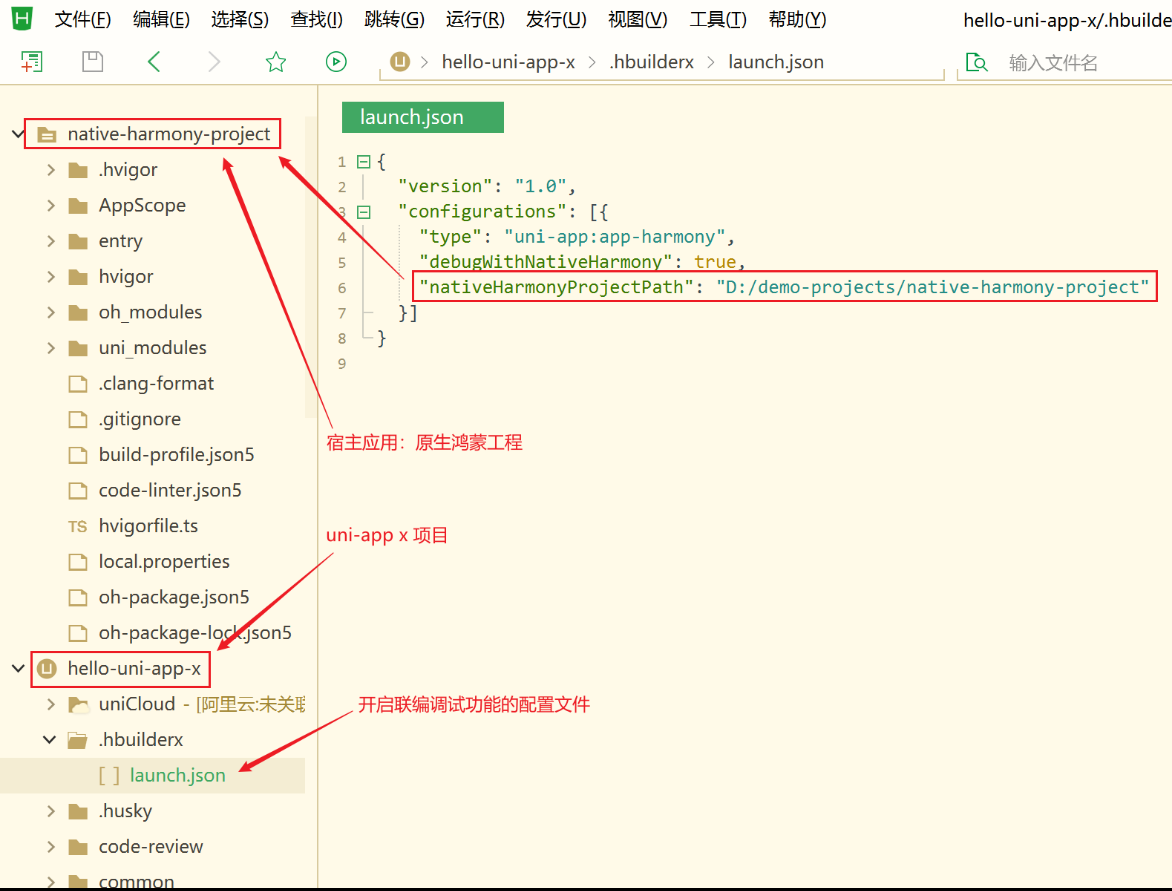The height and width of the screenshot is (891, 1172).
Task: Open the 帮助(Y) menu
Action: click(x=798, y=19)
